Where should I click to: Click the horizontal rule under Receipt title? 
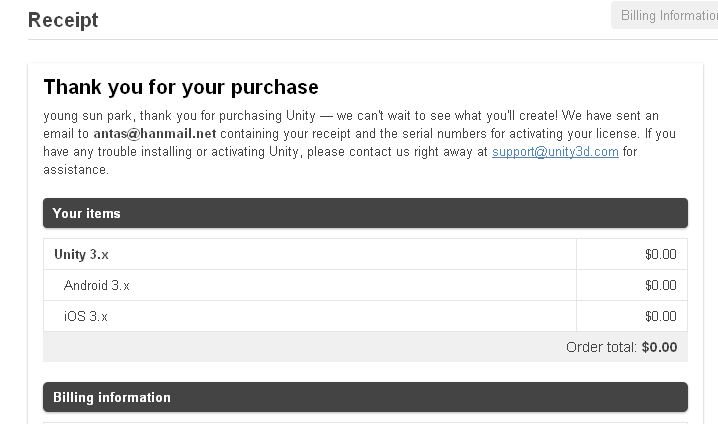point(373,39)
